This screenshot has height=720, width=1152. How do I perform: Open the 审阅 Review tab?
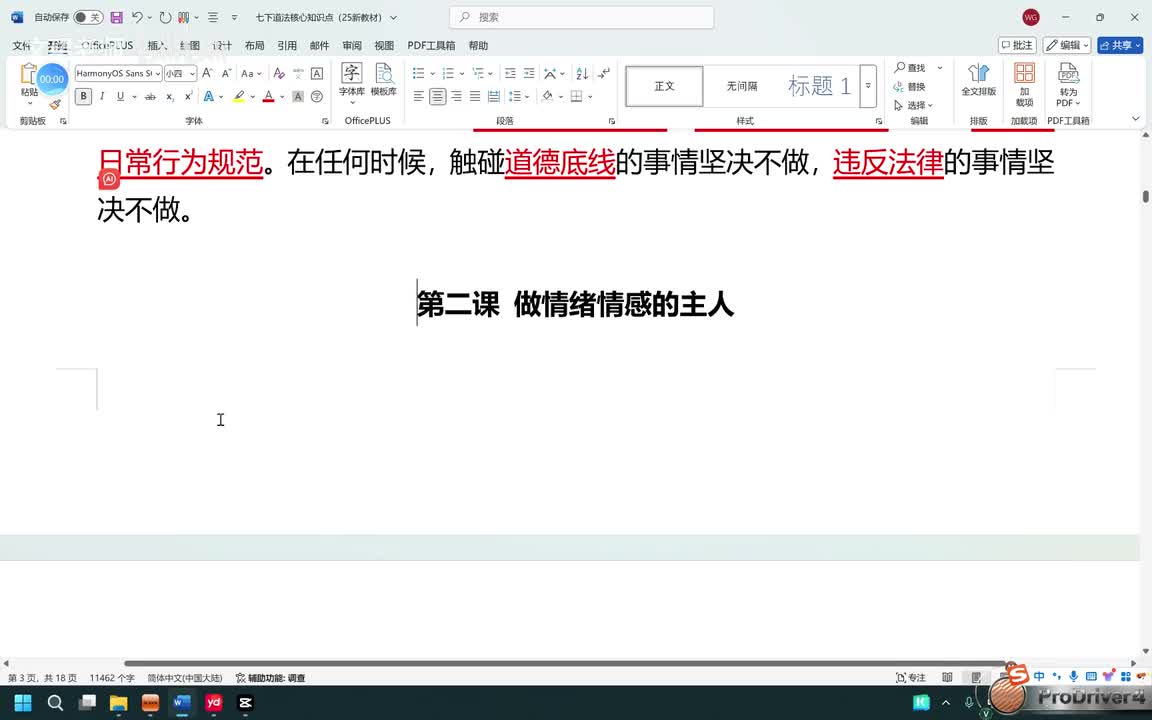tap(352, 46)
